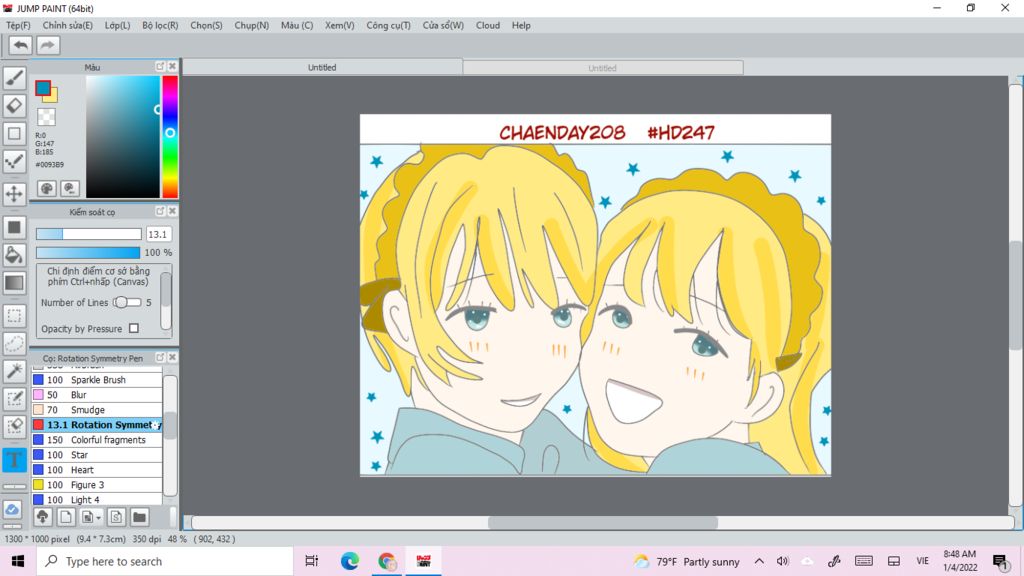Select the Move tool

(14, 194)
